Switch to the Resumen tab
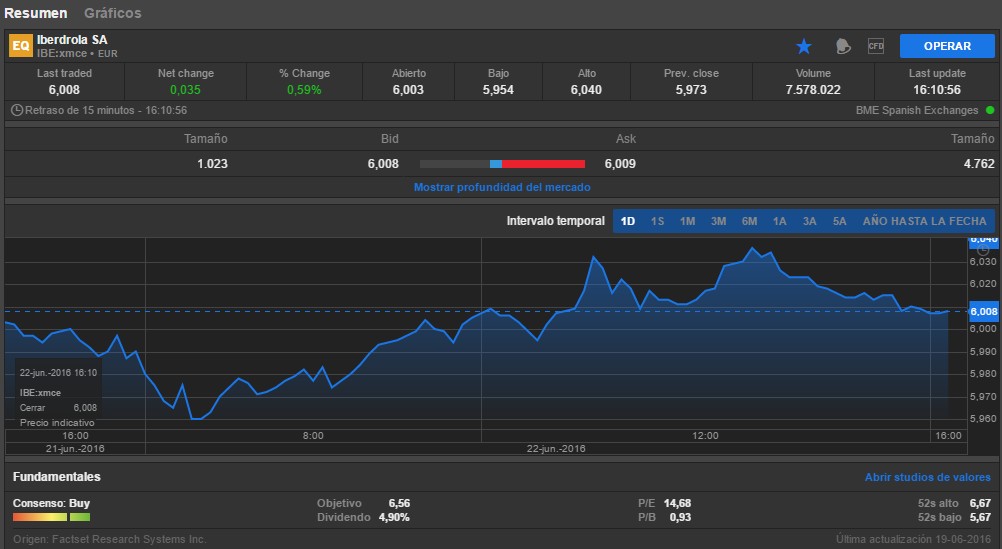Screen dimensions: 1002x549 click(35, 13)
